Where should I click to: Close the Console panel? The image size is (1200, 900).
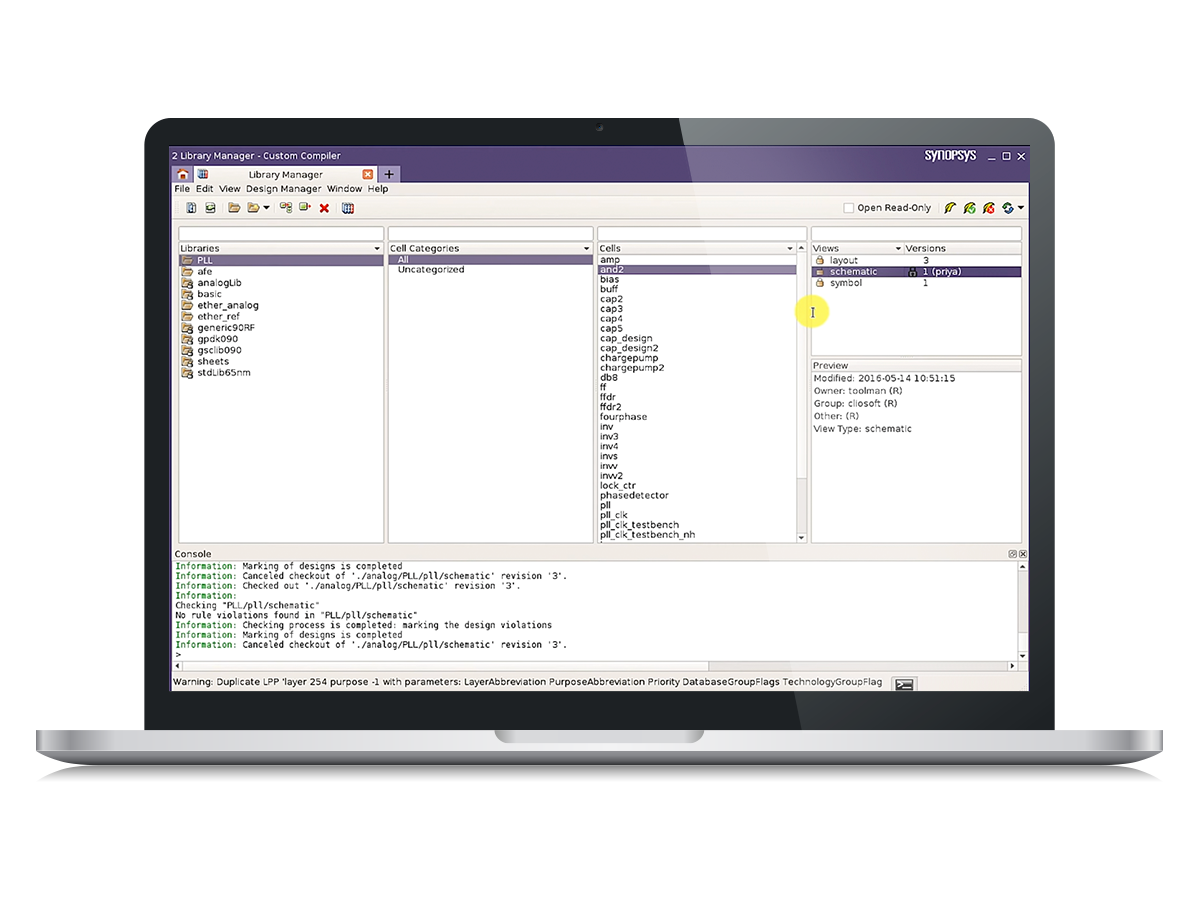[1022, 553]
